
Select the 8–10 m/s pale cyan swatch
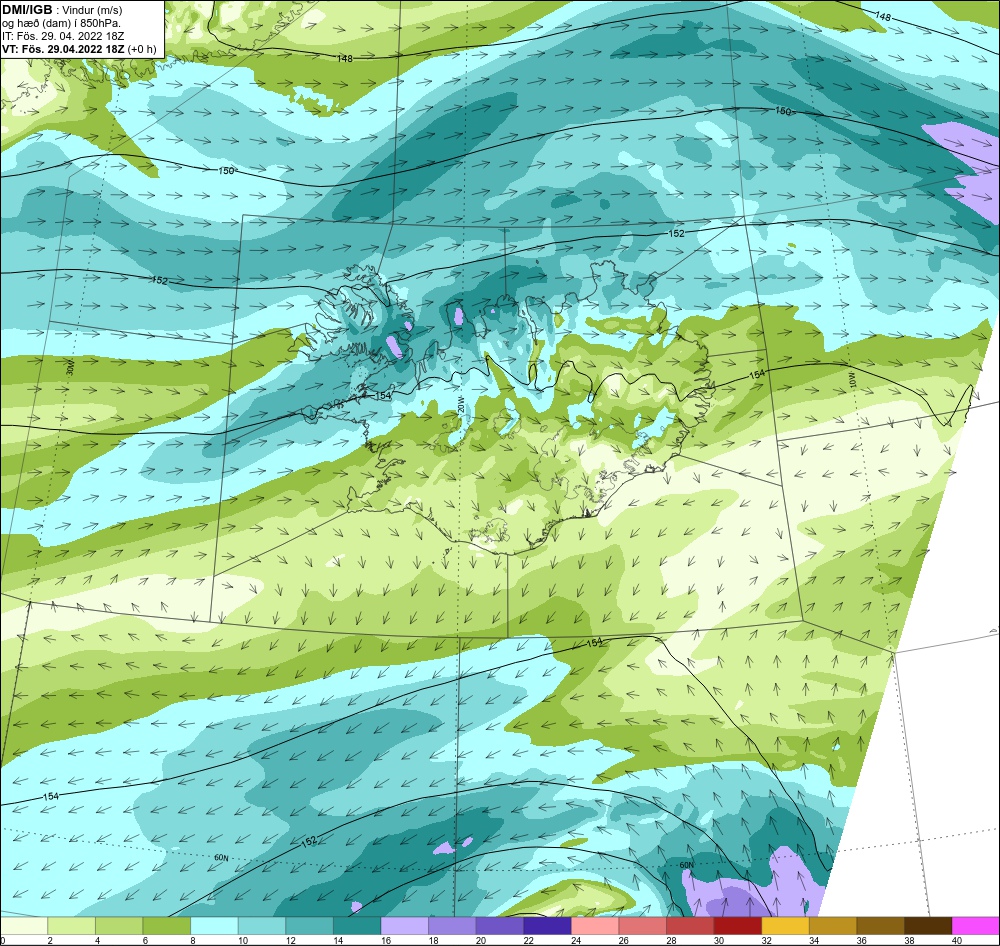click(x=214, y=926)
